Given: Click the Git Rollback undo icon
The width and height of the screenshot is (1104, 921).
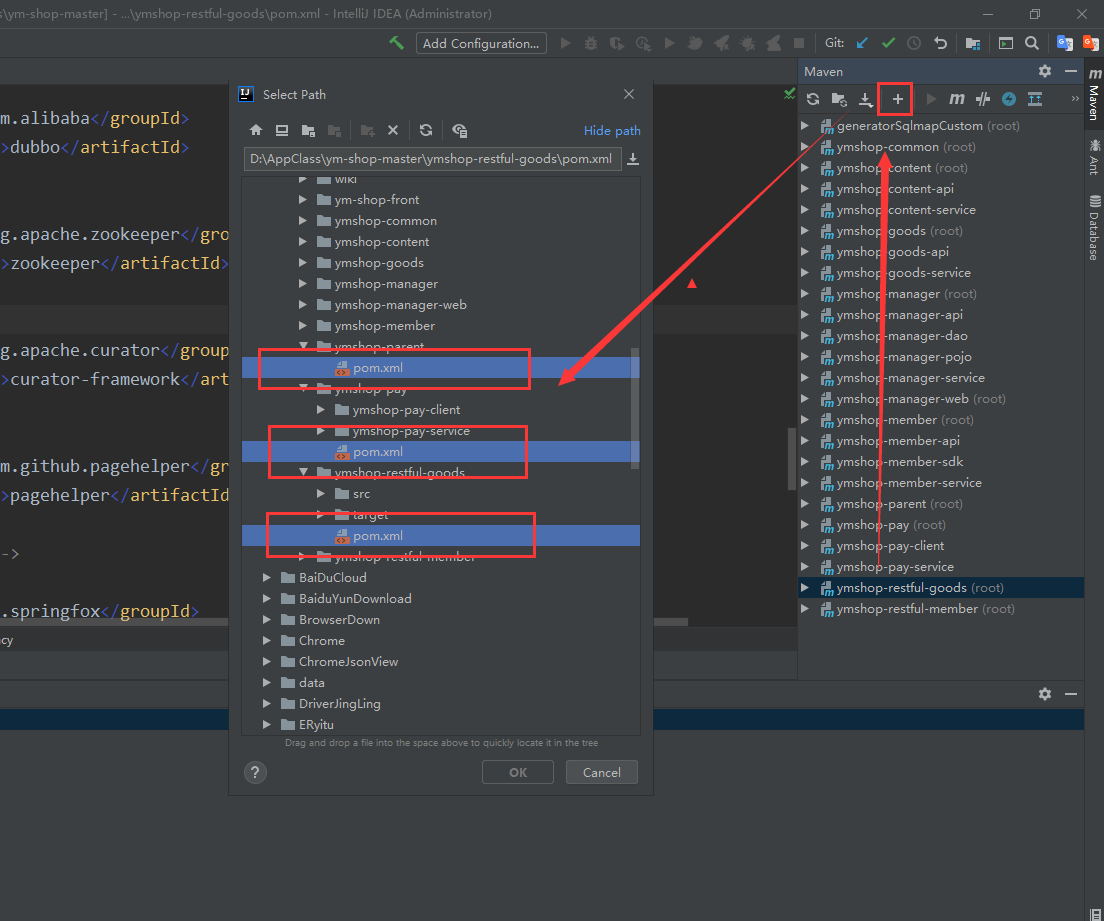Looking at the screenshot, I should (940, 43).
